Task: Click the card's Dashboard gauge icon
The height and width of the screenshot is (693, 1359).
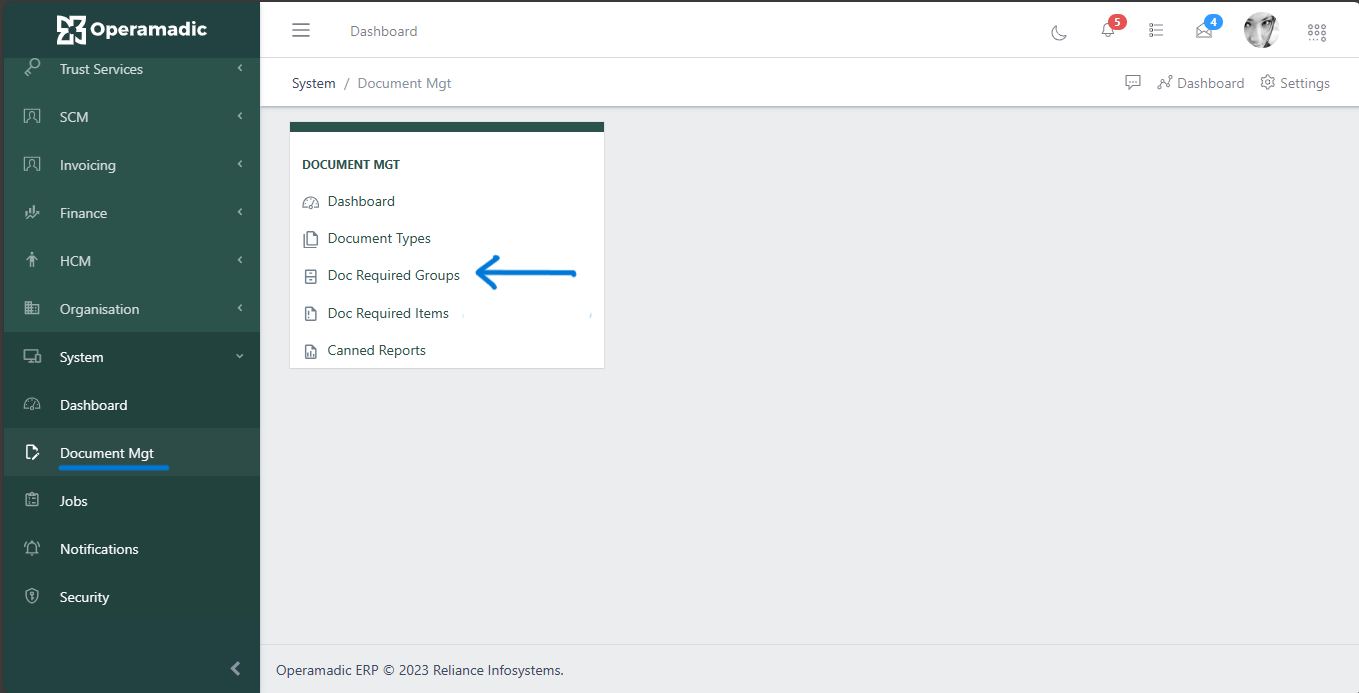Action: point(310,202)
